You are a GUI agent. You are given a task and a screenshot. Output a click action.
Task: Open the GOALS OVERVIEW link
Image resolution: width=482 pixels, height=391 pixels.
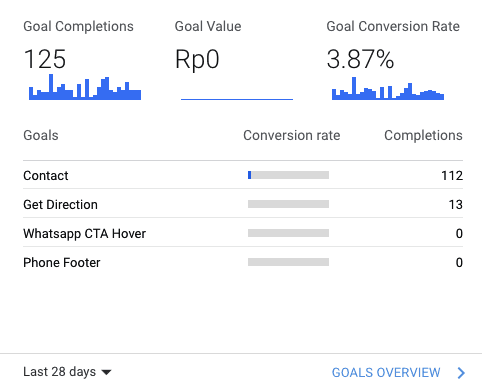tap(386, 373)
